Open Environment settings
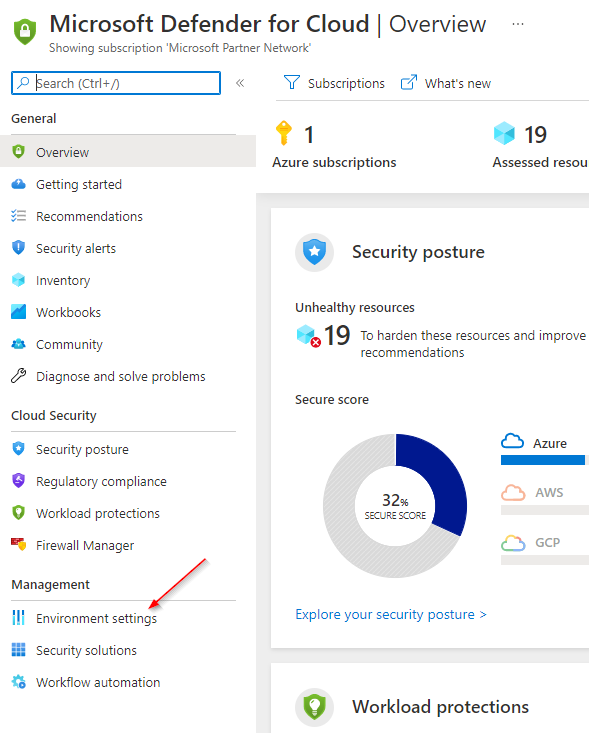The height and width of the screenshot is (733, 589). tap(96, 618)
